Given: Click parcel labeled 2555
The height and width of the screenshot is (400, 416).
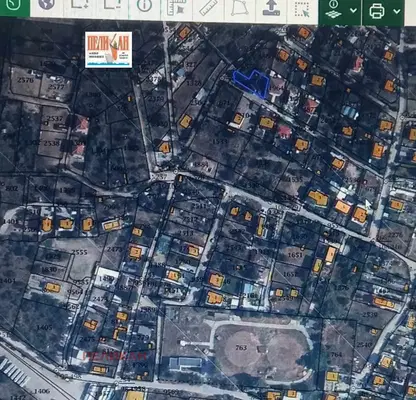Looking at the screenshot, I should click(x=80, y=252).
